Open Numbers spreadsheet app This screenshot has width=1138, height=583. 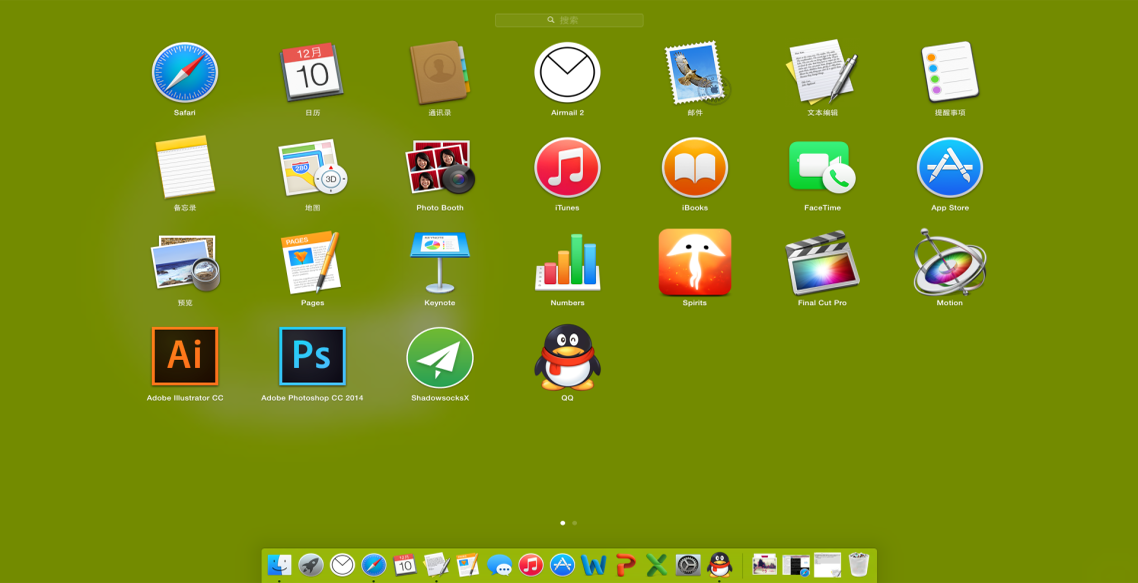click(x=567, y=263)
